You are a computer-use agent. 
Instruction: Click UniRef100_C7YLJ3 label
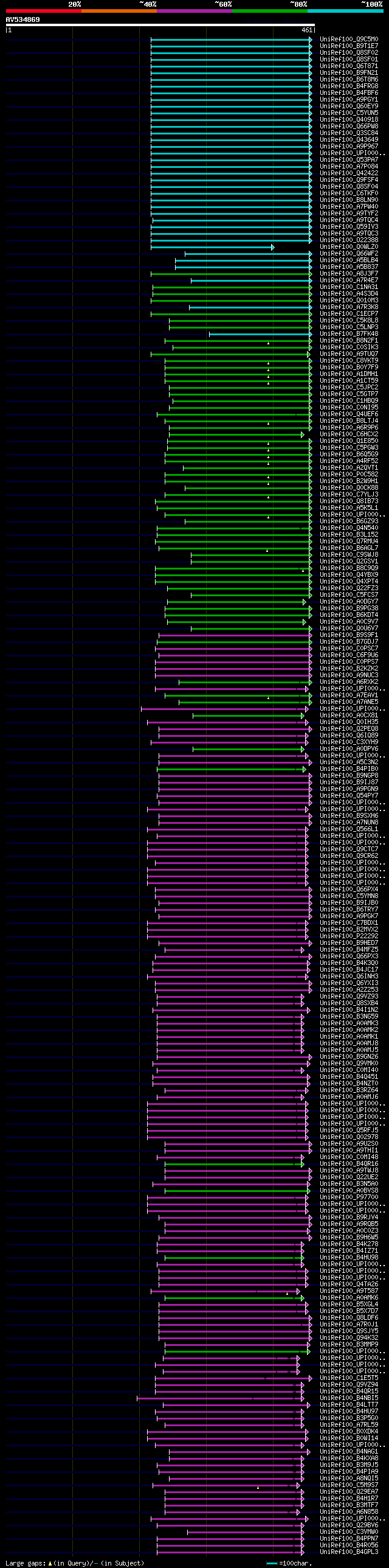click(x=349, y=495)
